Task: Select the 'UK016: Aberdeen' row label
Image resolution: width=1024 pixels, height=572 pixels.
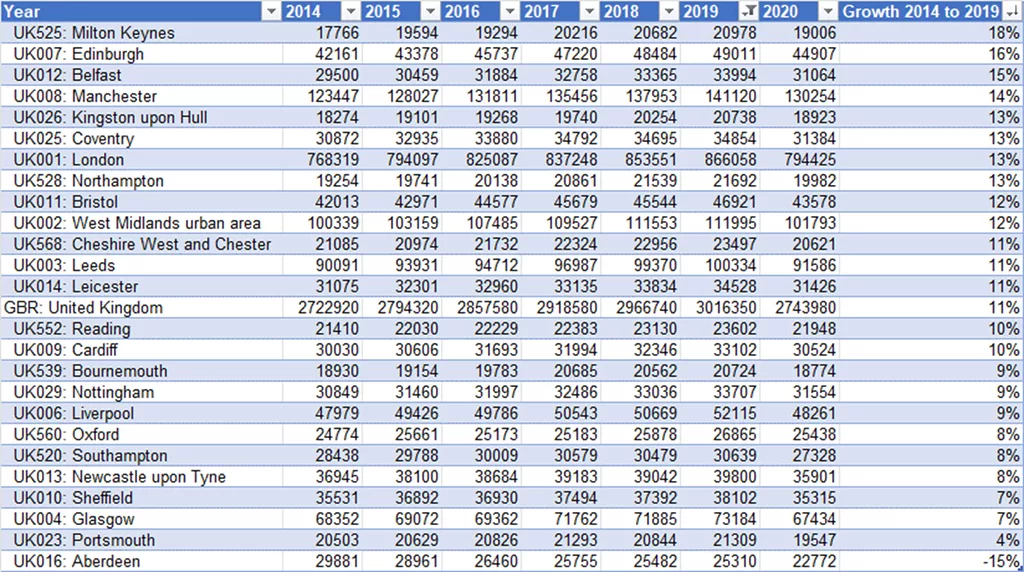Action: [76, 562]
